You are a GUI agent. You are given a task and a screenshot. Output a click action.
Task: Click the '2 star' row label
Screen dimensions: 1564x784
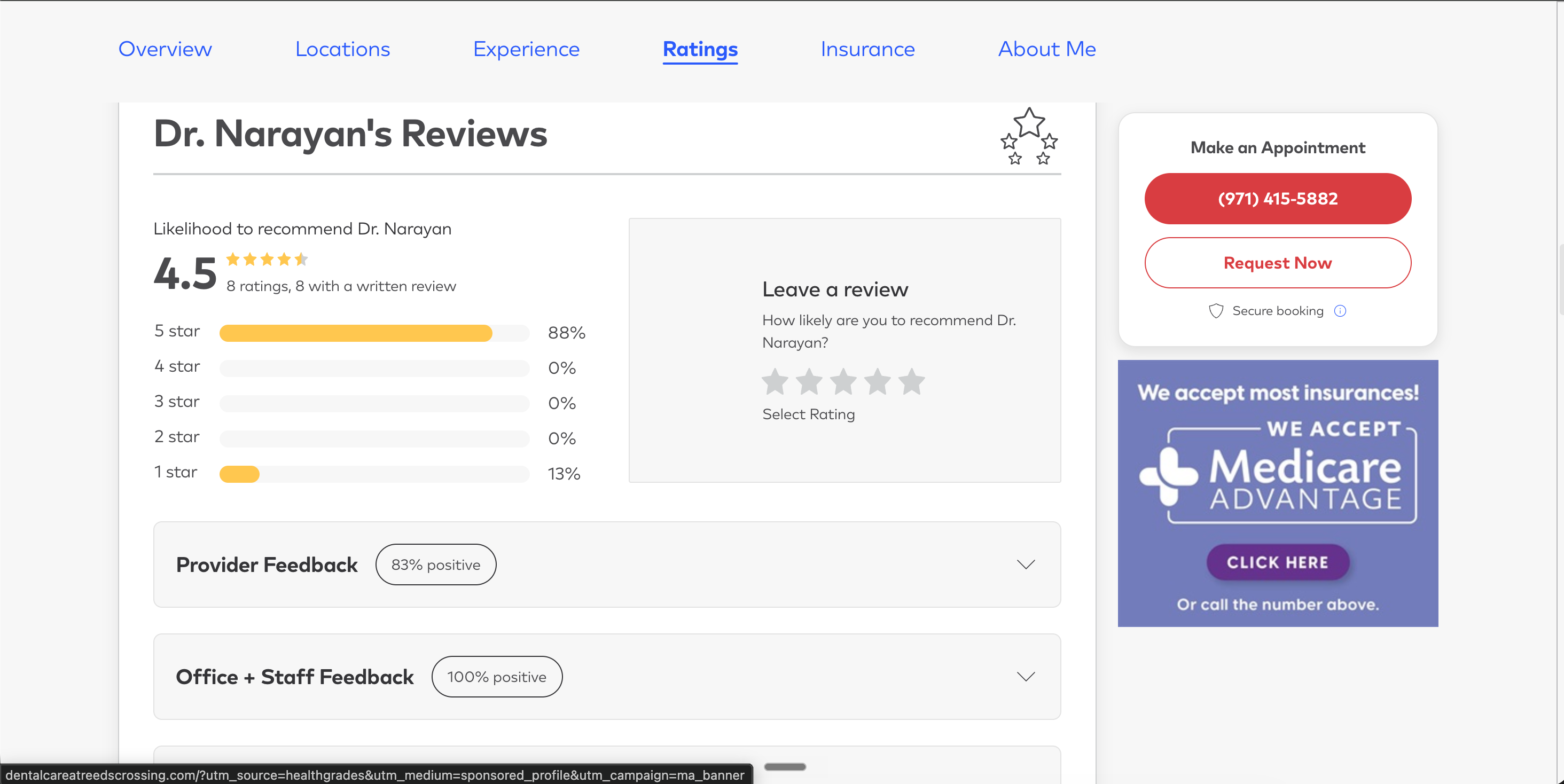tap(177, 436)
